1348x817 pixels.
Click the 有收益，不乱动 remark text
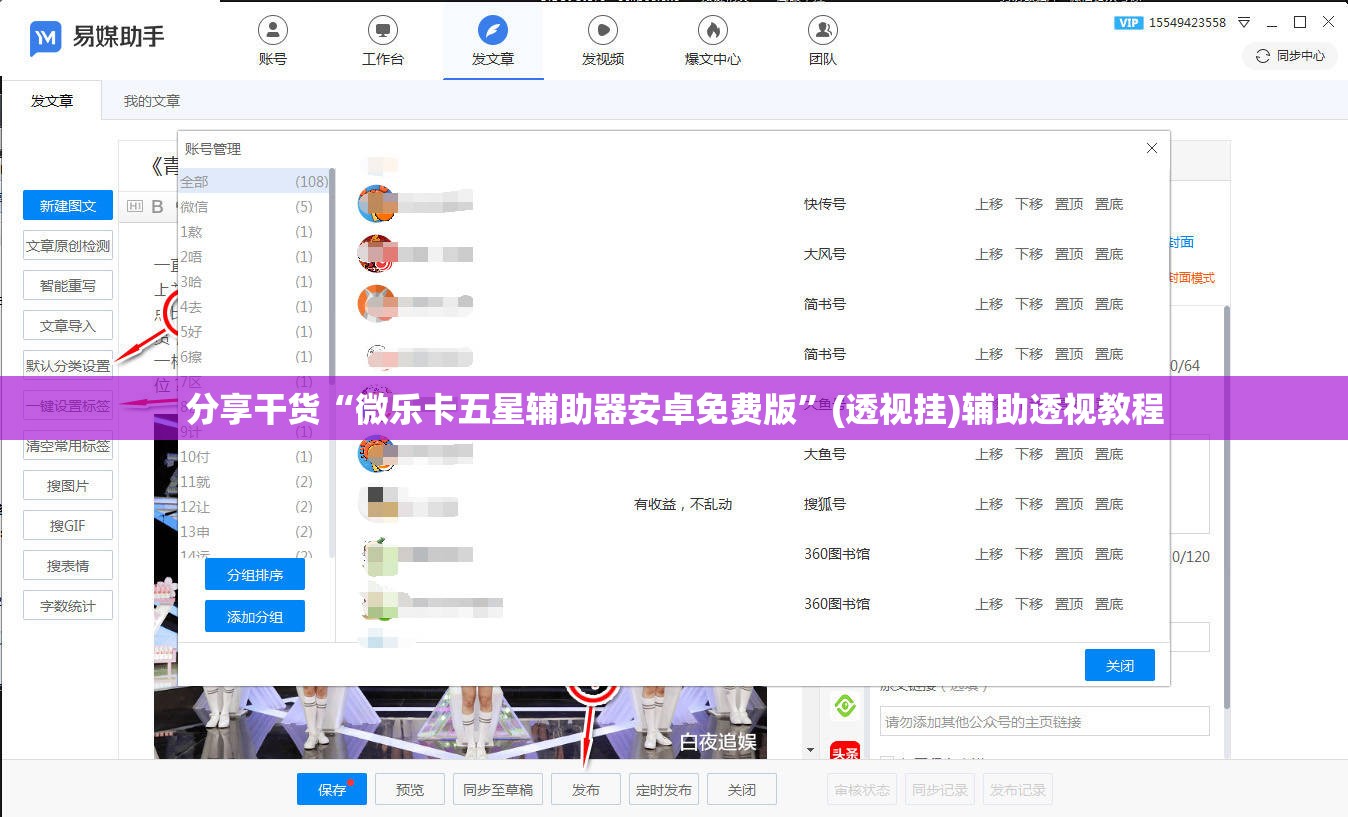(683, 504)
